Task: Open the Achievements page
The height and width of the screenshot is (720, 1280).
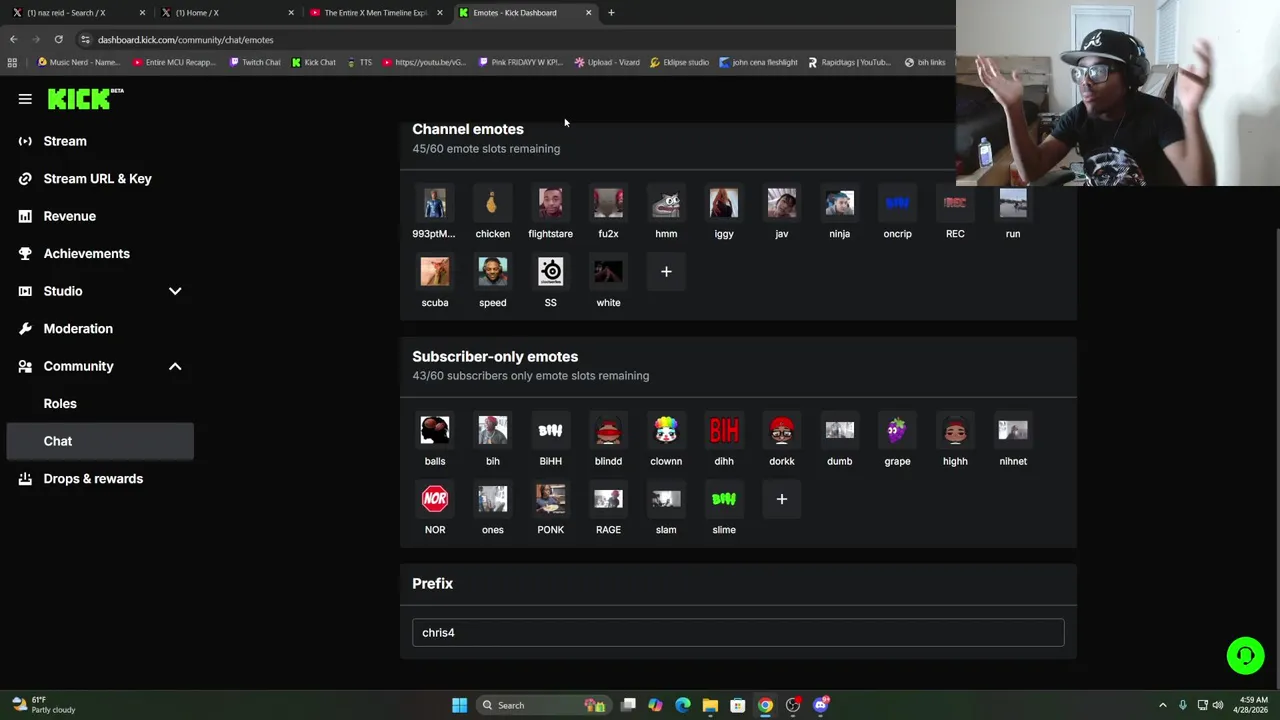Action: coord(100,253)
